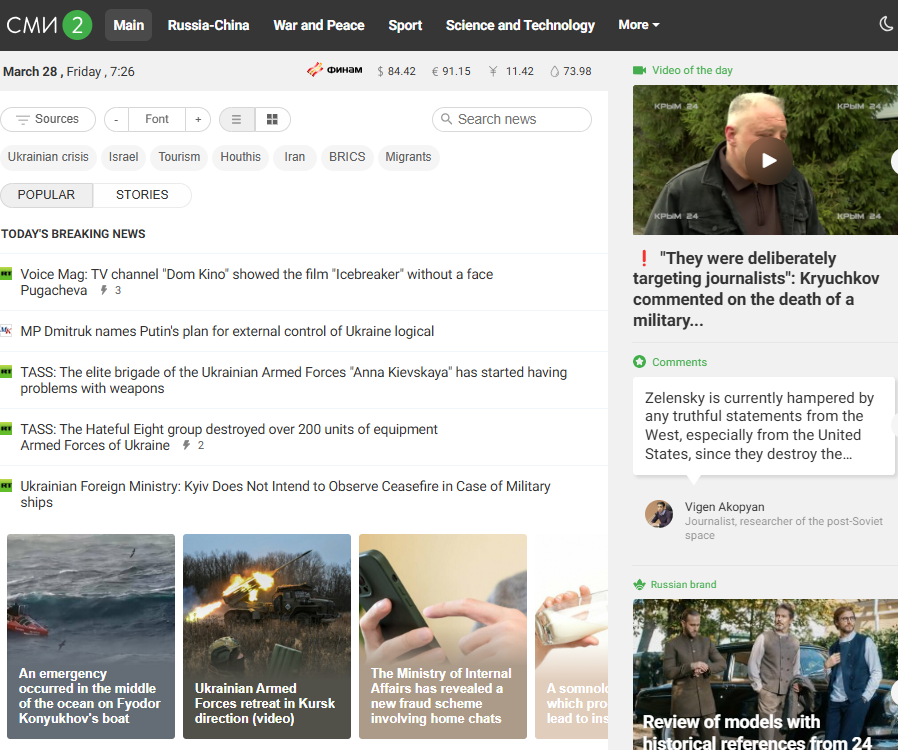
Task: Increase font size with plus button
Action: [x=198, y=119]
